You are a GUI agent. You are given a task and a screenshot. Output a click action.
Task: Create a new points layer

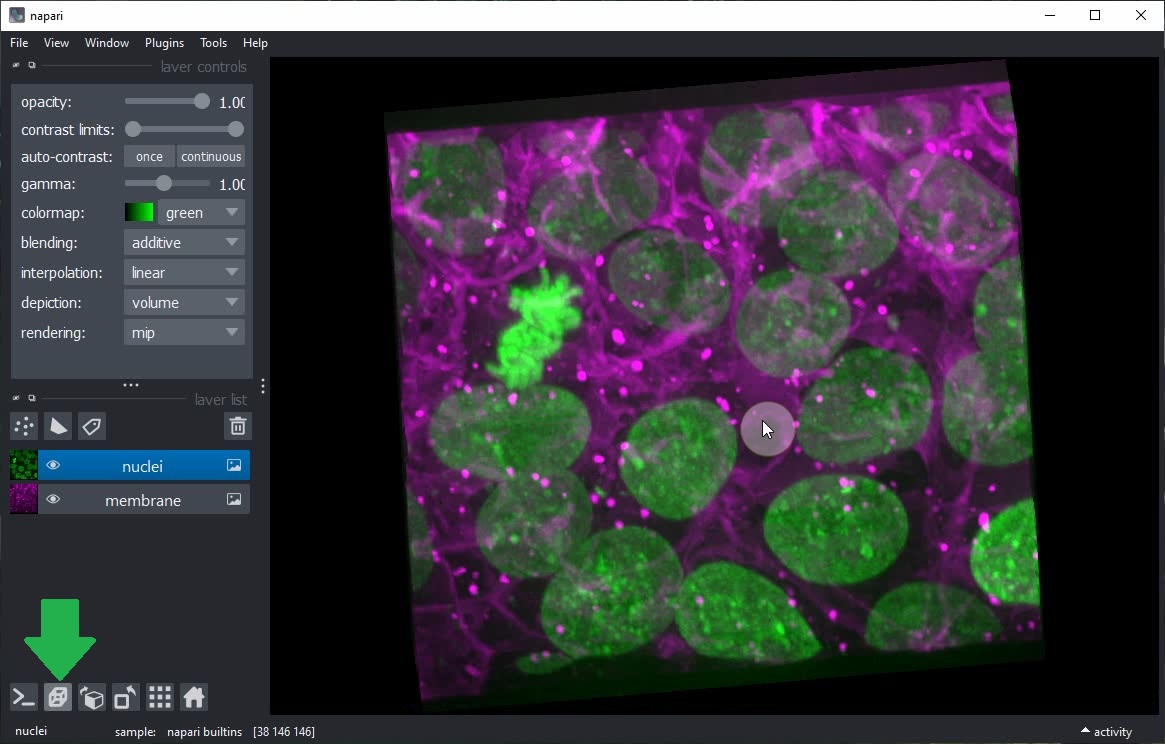[x=24, y=427]
